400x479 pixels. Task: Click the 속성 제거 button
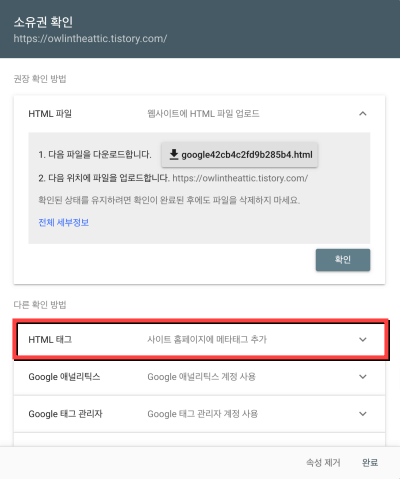(x=323, y=462)
